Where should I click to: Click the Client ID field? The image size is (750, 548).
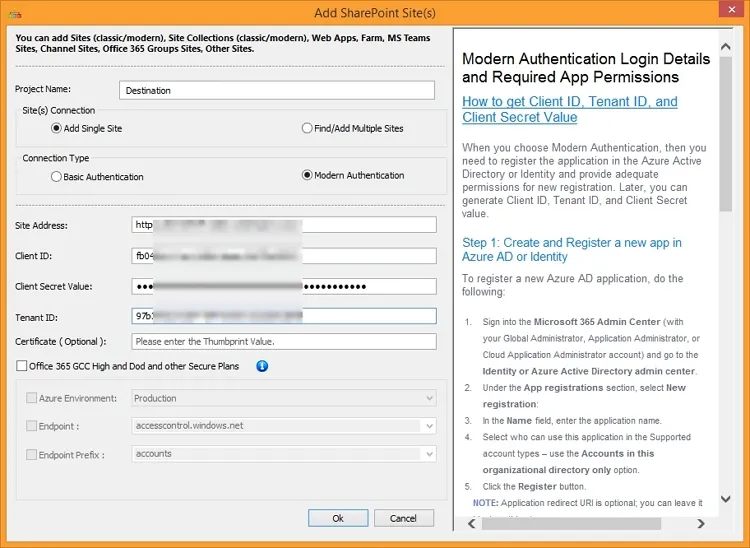[284, 256]
